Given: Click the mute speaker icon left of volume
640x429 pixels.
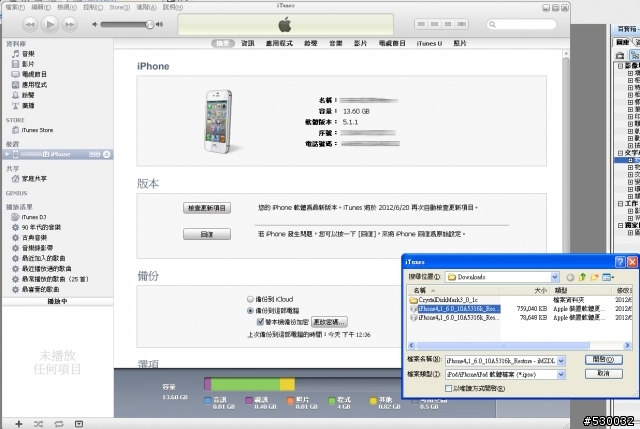Looking at the screenshot, I should click(95, 24).
